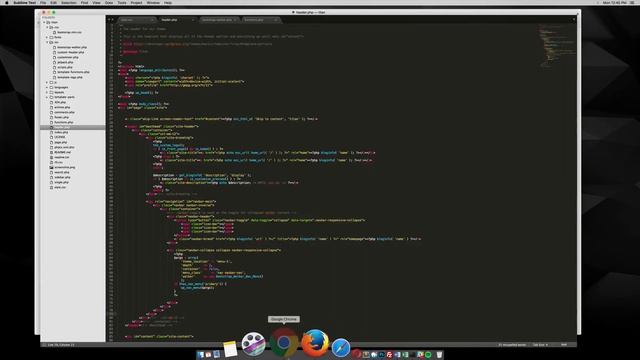The height and width of the screenshot is (360, 640).
Task: Open the Find menu
Action: [84, 2]
